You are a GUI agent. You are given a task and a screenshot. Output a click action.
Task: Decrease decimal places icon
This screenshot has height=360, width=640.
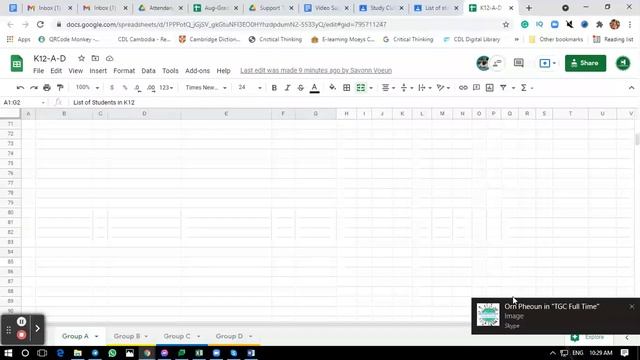coord(138,88)
